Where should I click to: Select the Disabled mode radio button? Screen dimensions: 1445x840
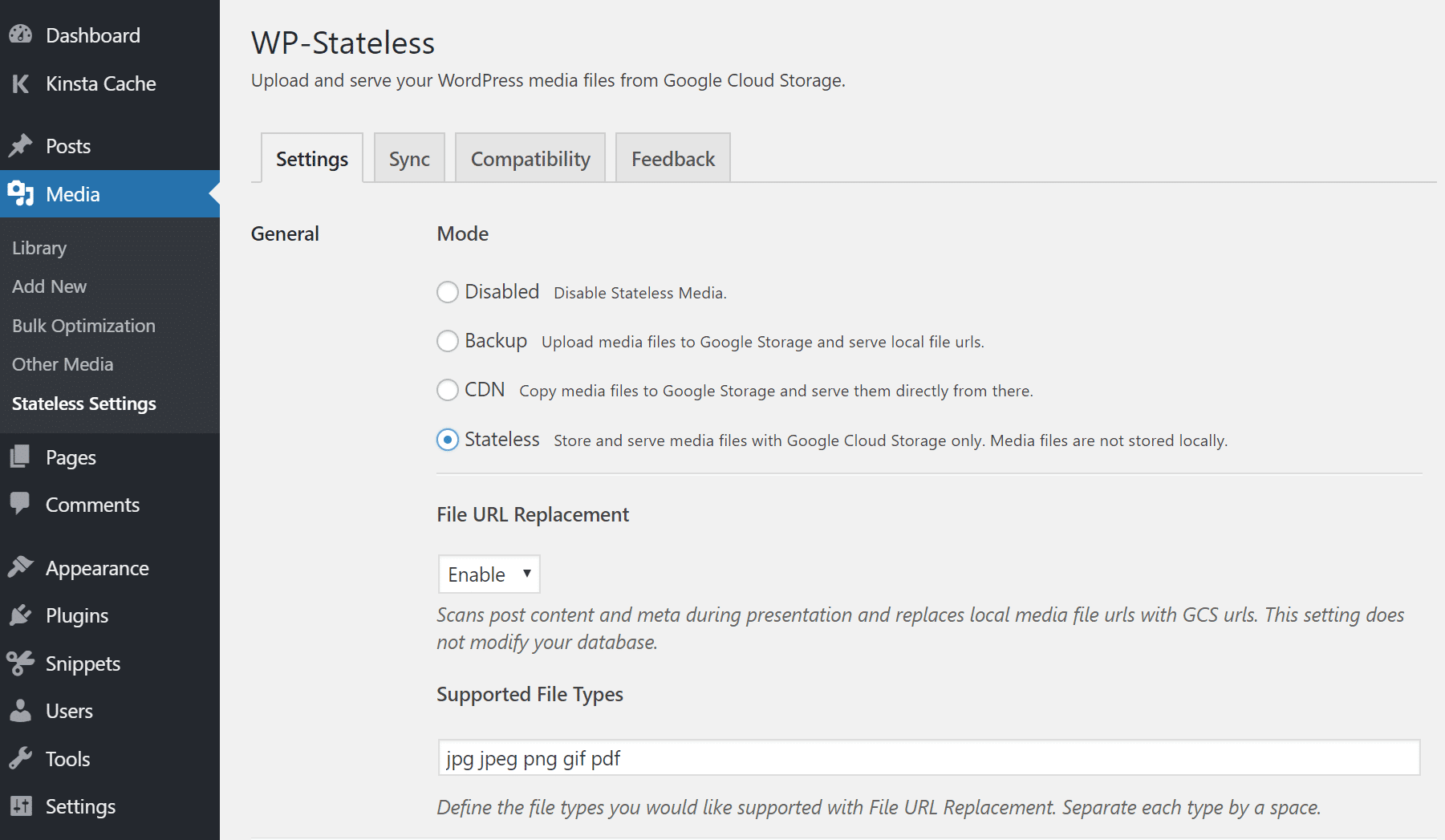point(448,292)
